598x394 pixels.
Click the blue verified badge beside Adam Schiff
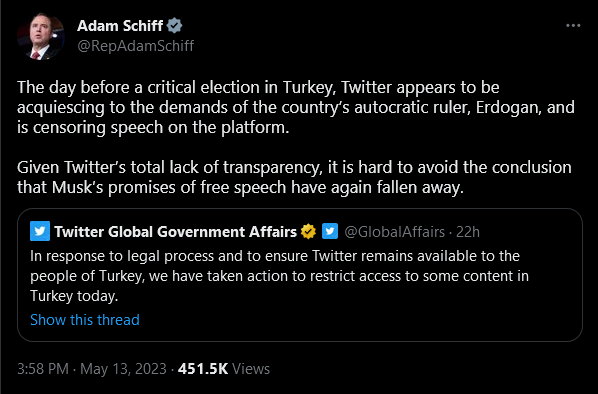[x=175, y=26]
